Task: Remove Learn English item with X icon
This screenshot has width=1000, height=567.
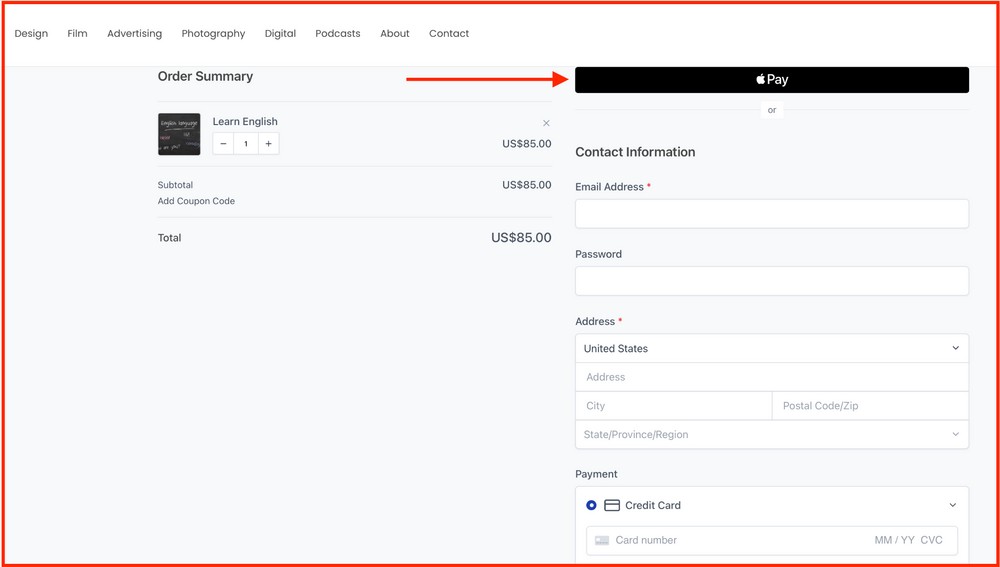Action: pyautogui.click(x=546, y=124)
